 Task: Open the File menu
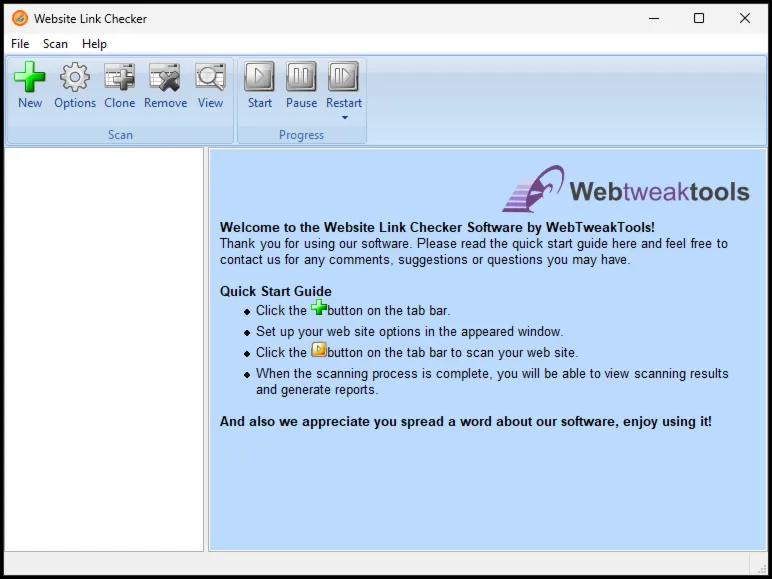click(x=20, y=44)
